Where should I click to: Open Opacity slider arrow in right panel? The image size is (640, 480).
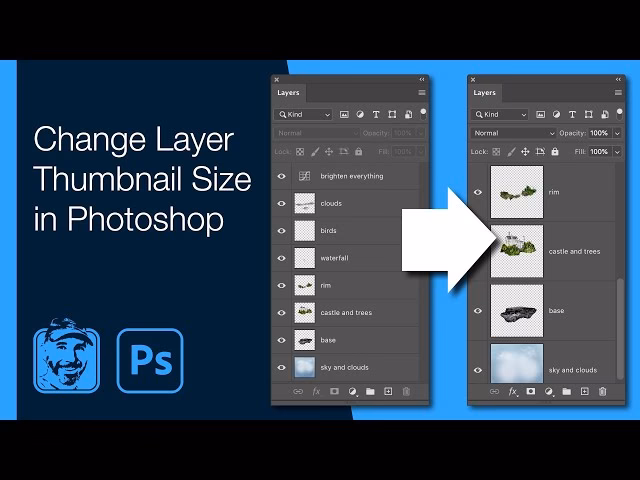point(618,133)
